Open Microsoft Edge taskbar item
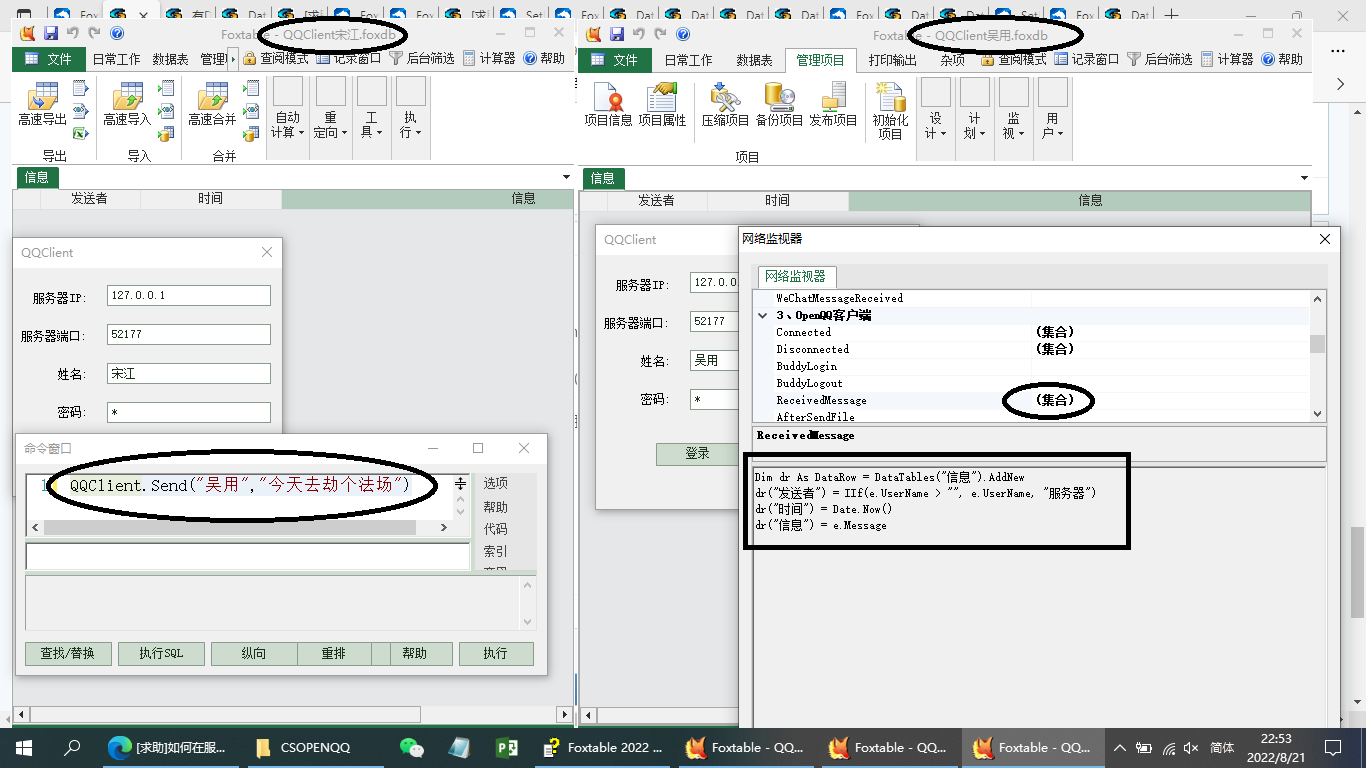This screenshot has height=768, width=1366. click(170, 747)
